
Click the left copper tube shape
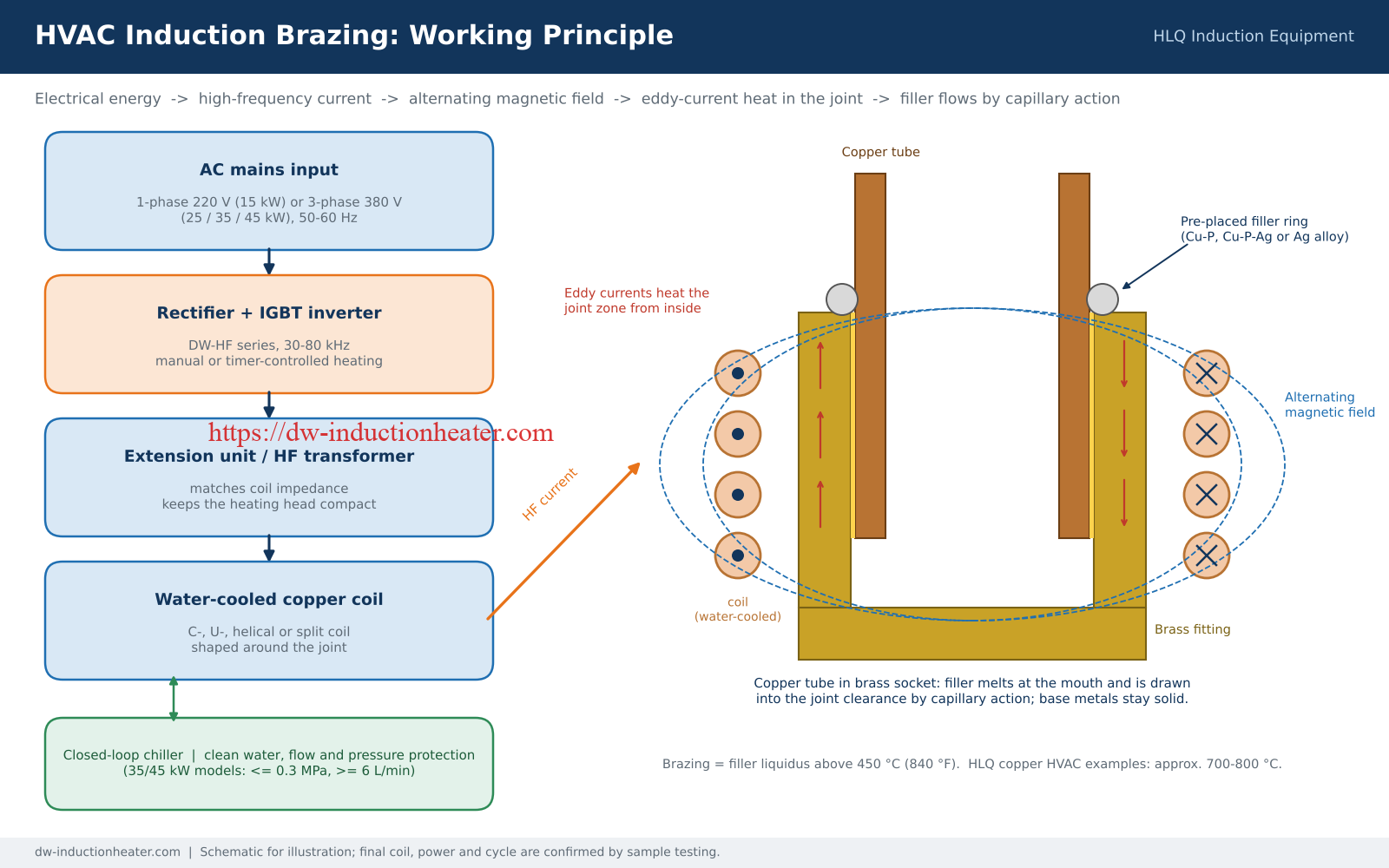pos(870,356)
